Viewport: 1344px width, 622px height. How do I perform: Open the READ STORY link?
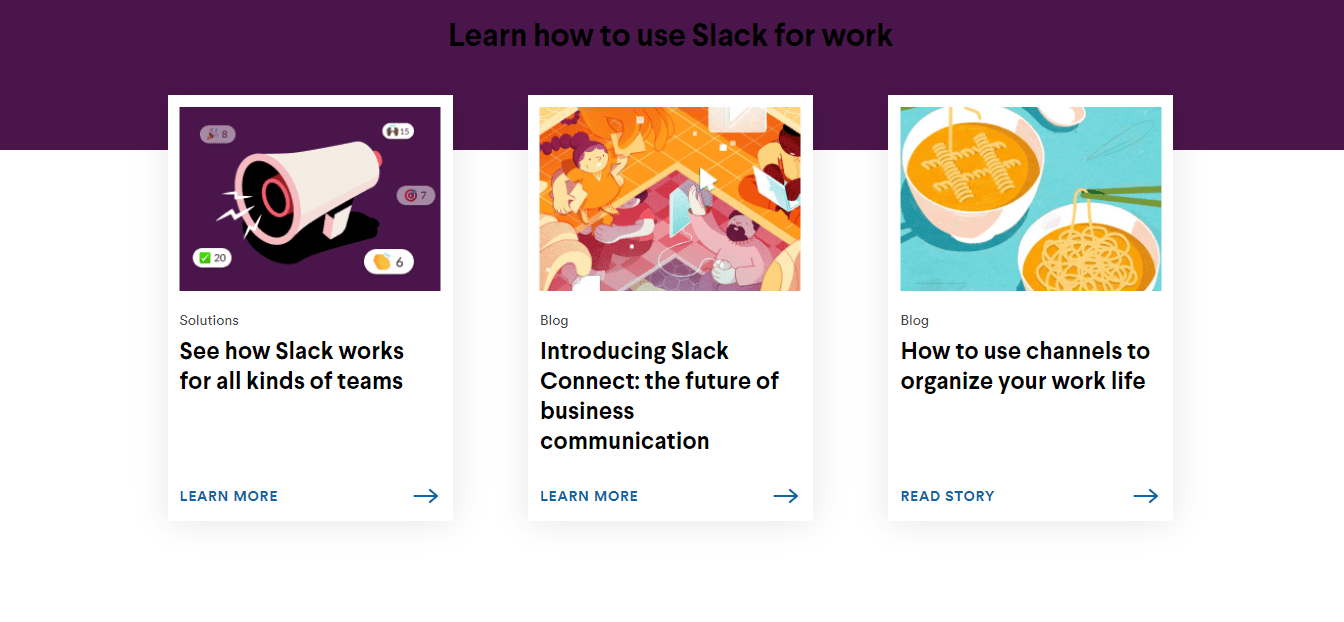click(x=947, y=495)
